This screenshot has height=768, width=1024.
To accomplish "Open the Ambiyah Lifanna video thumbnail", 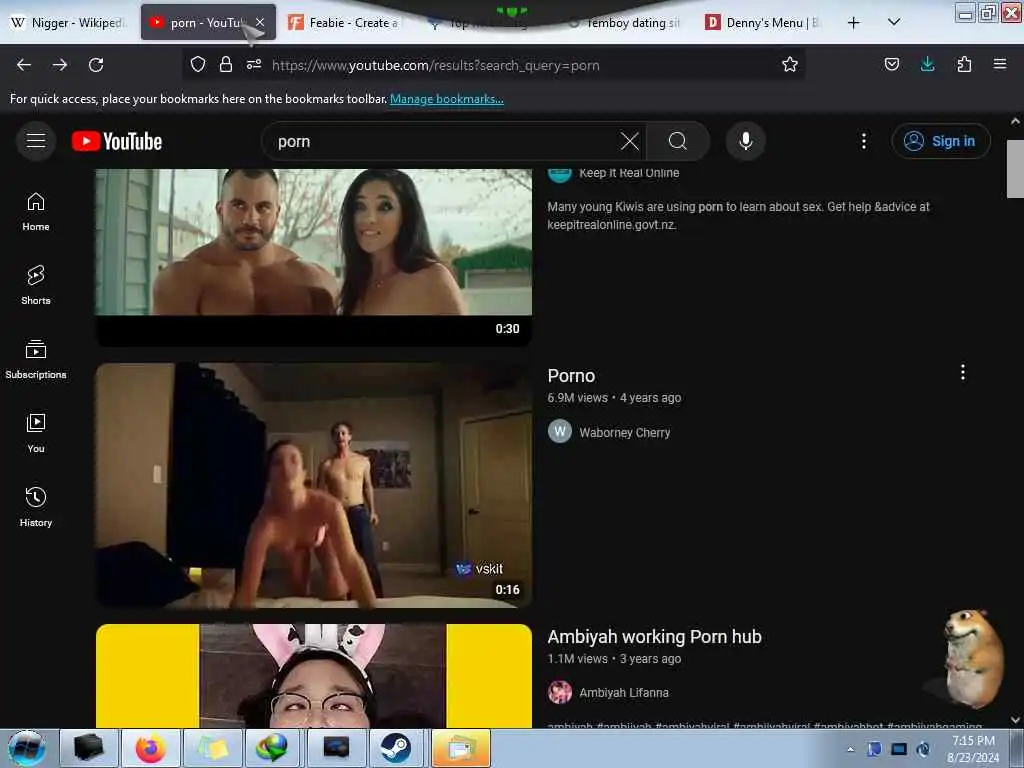I will coord(313,676).
